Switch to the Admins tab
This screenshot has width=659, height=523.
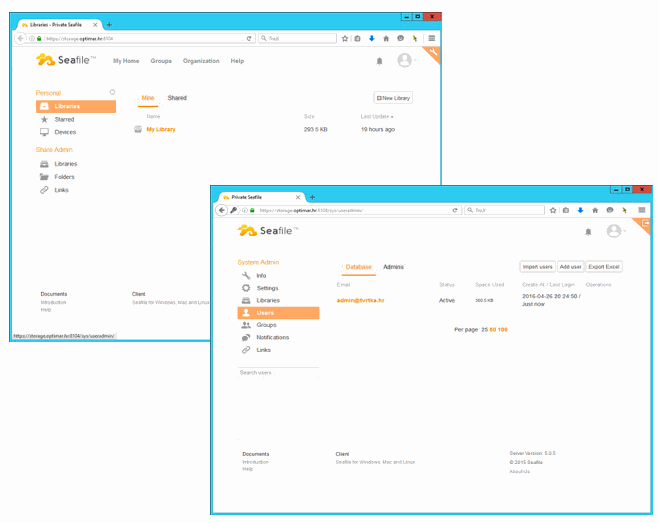coord(393,267)
